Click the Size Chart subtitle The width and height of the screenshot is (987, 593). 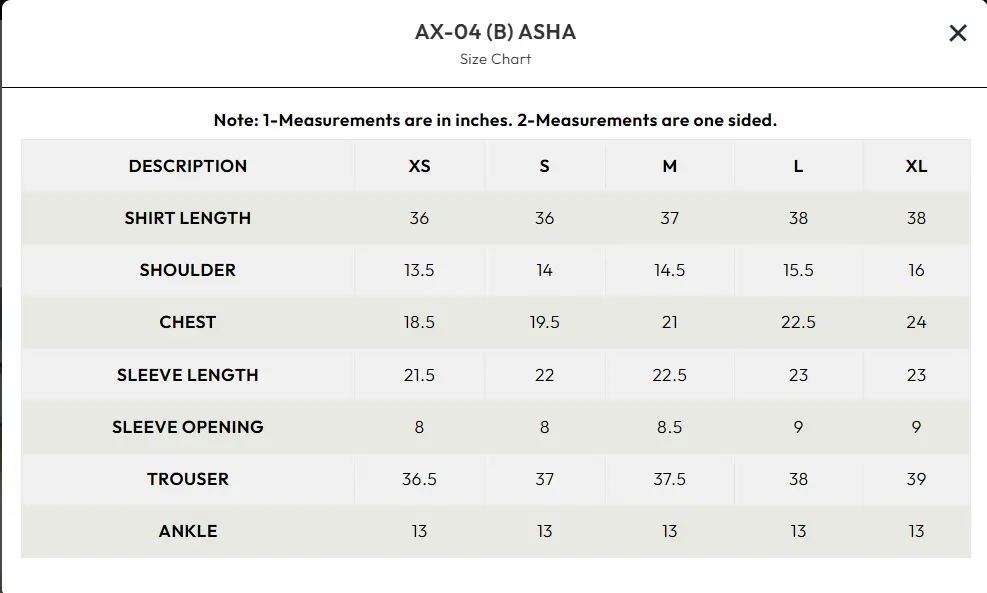493,59
